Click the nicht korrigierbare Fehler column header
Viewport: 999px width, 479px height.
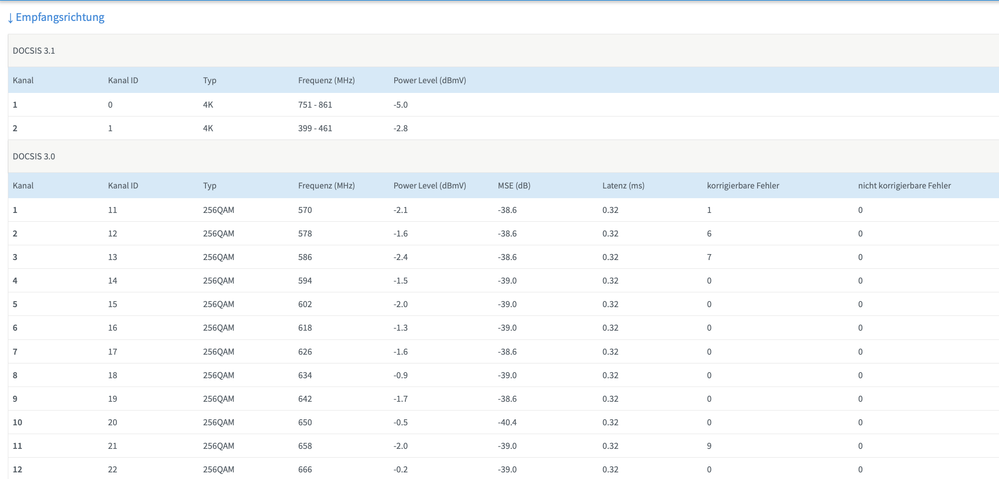[x=905, y=186]
